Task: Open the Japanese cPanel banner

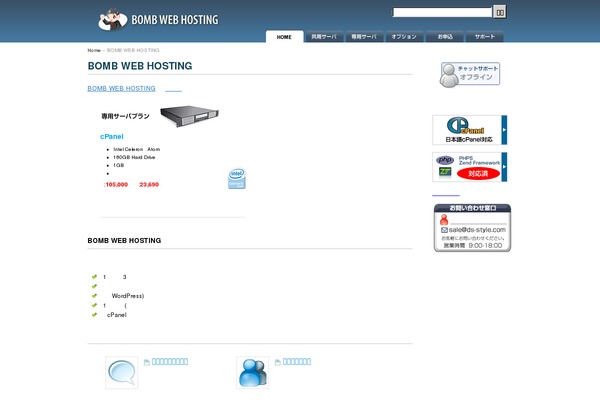Action: click(x=470, y=130)
